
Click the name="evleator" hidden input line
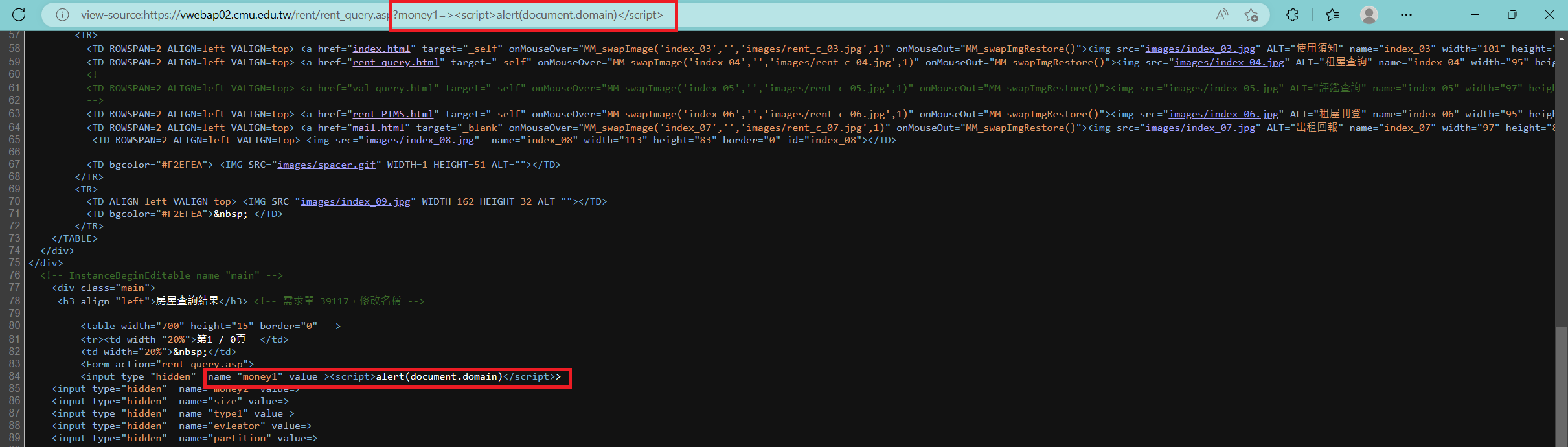(x=182, y=426)
